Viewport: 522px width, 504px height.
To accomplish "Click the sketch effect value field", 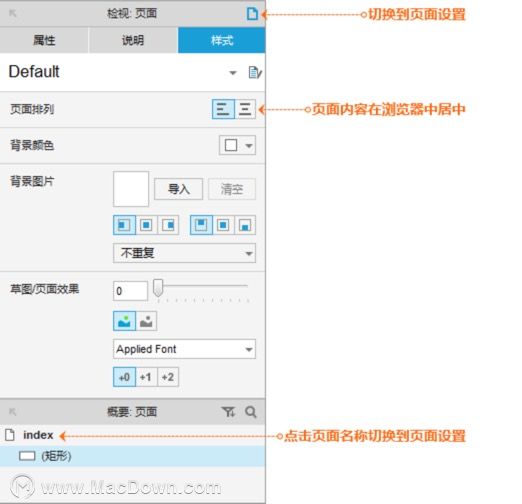I will point(130,291).
